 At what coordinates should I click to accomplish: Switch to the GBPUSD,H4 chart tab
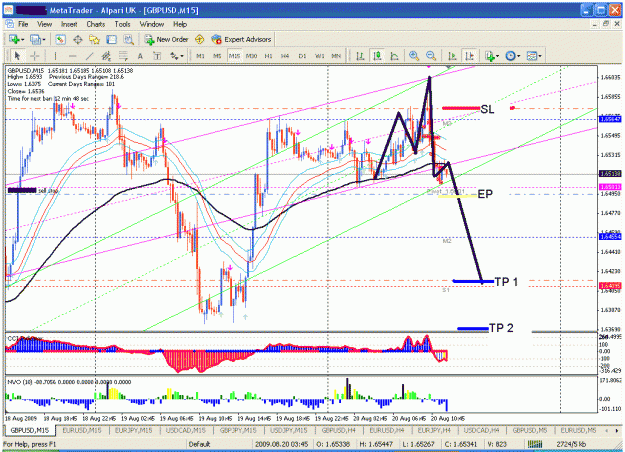pos(339,430)
